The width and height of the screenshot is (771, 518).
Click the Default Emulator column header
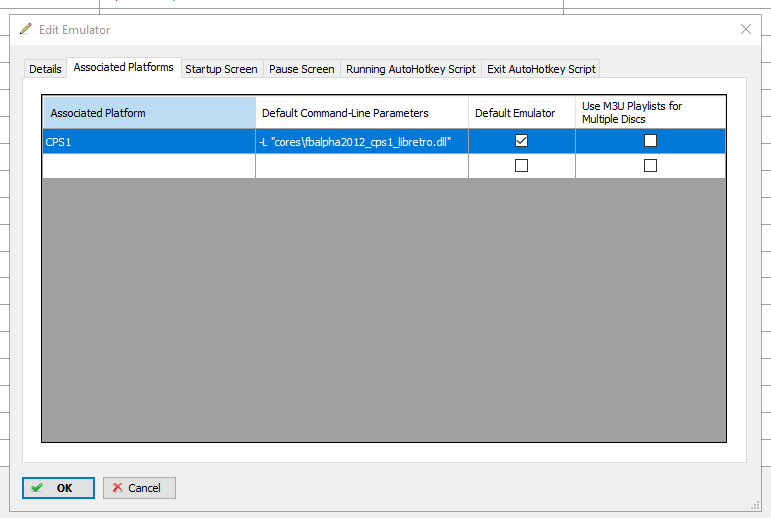(x=522, y=113)
